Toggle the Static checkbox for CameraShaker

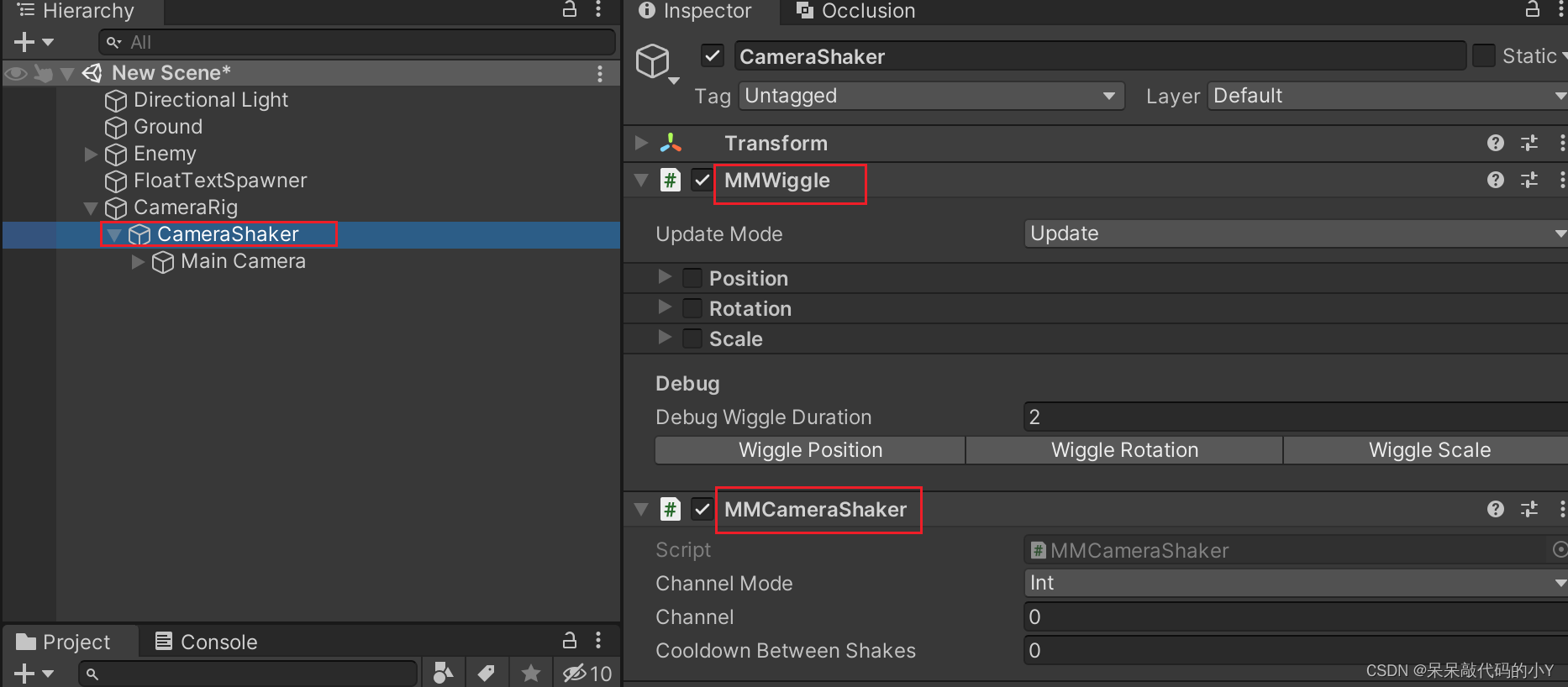(x=1484, y=56)
